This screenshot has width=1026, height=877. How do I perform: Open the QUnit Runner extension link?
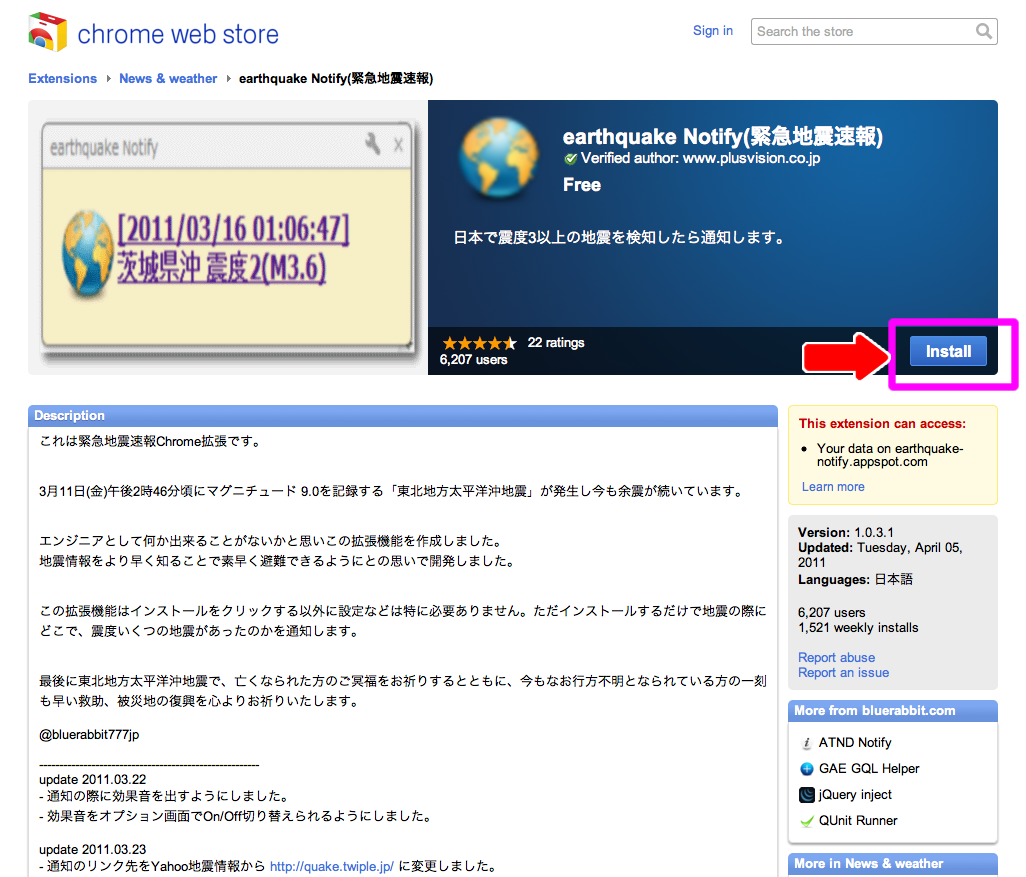[858, 821]
